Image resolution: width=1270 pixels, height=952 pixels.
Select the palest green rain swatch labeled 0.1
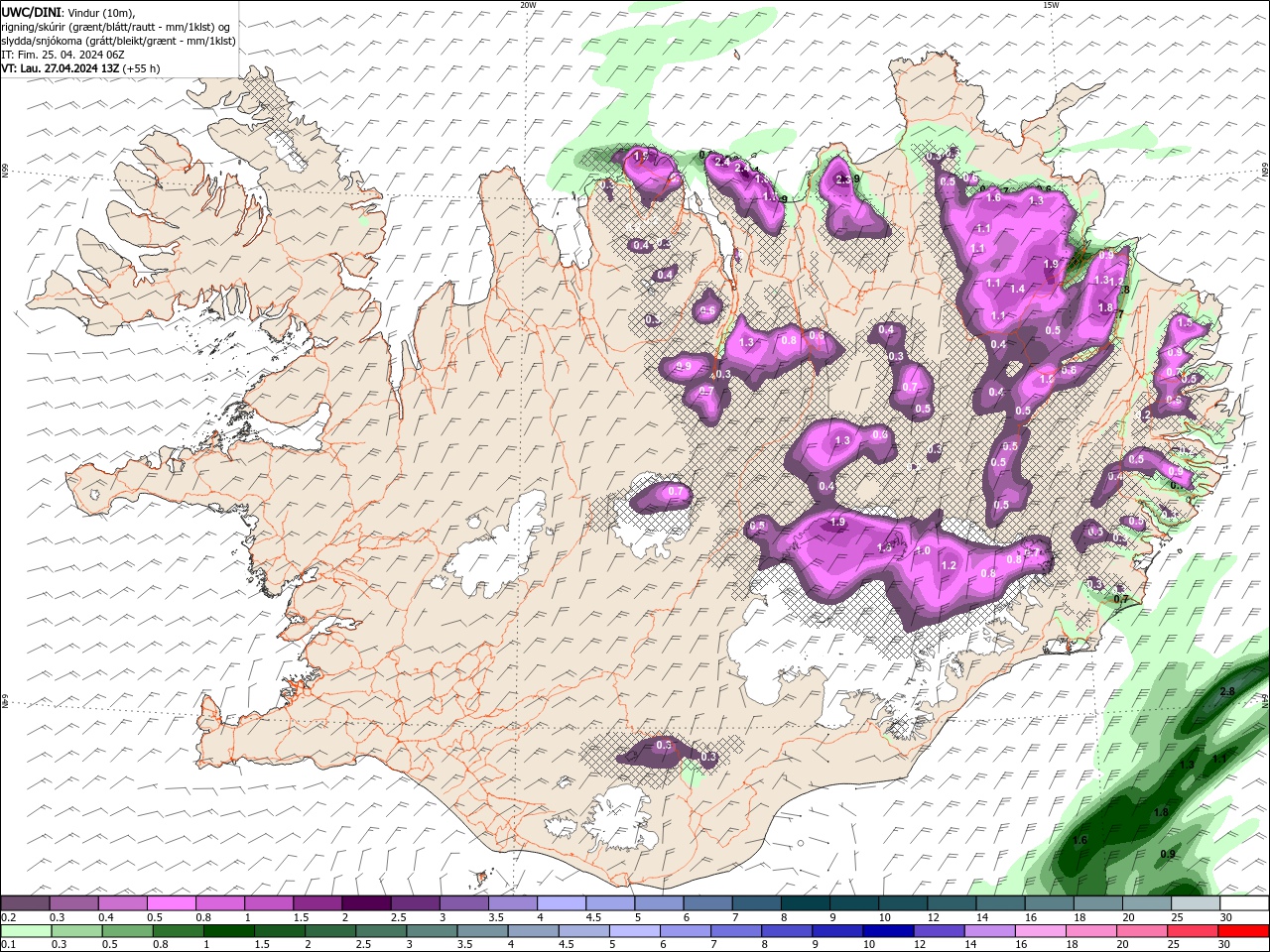[x=26, y=931]
